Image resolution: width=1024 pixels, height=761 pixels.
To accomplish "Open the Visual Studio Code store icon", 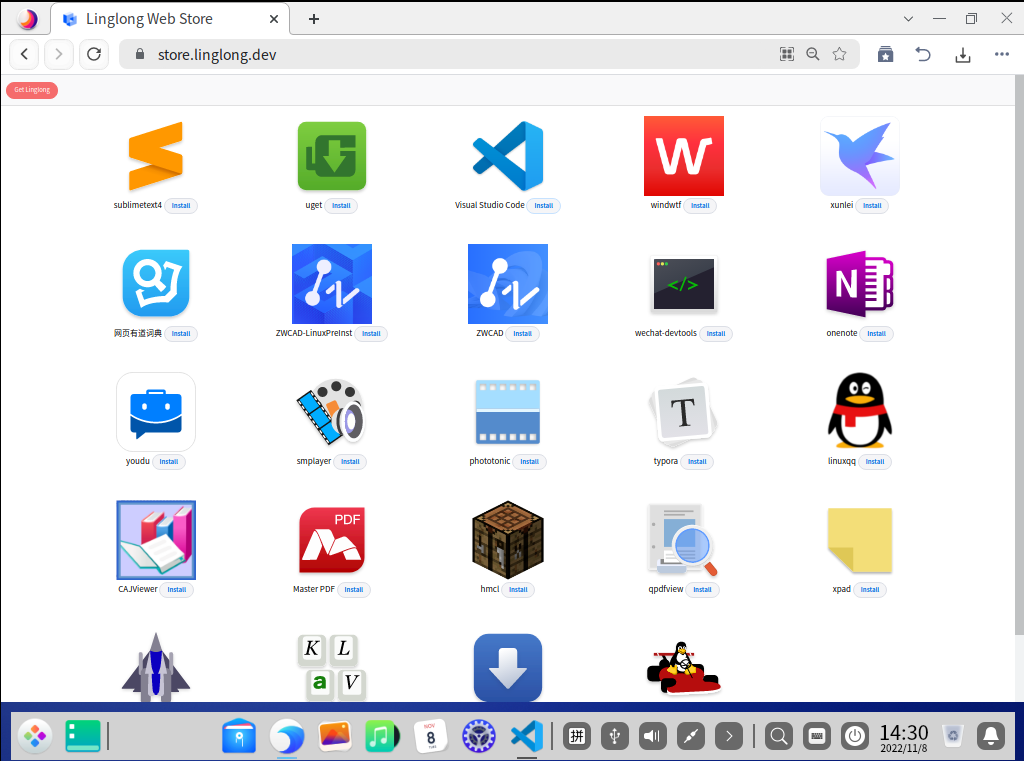I will click(508, 156).
